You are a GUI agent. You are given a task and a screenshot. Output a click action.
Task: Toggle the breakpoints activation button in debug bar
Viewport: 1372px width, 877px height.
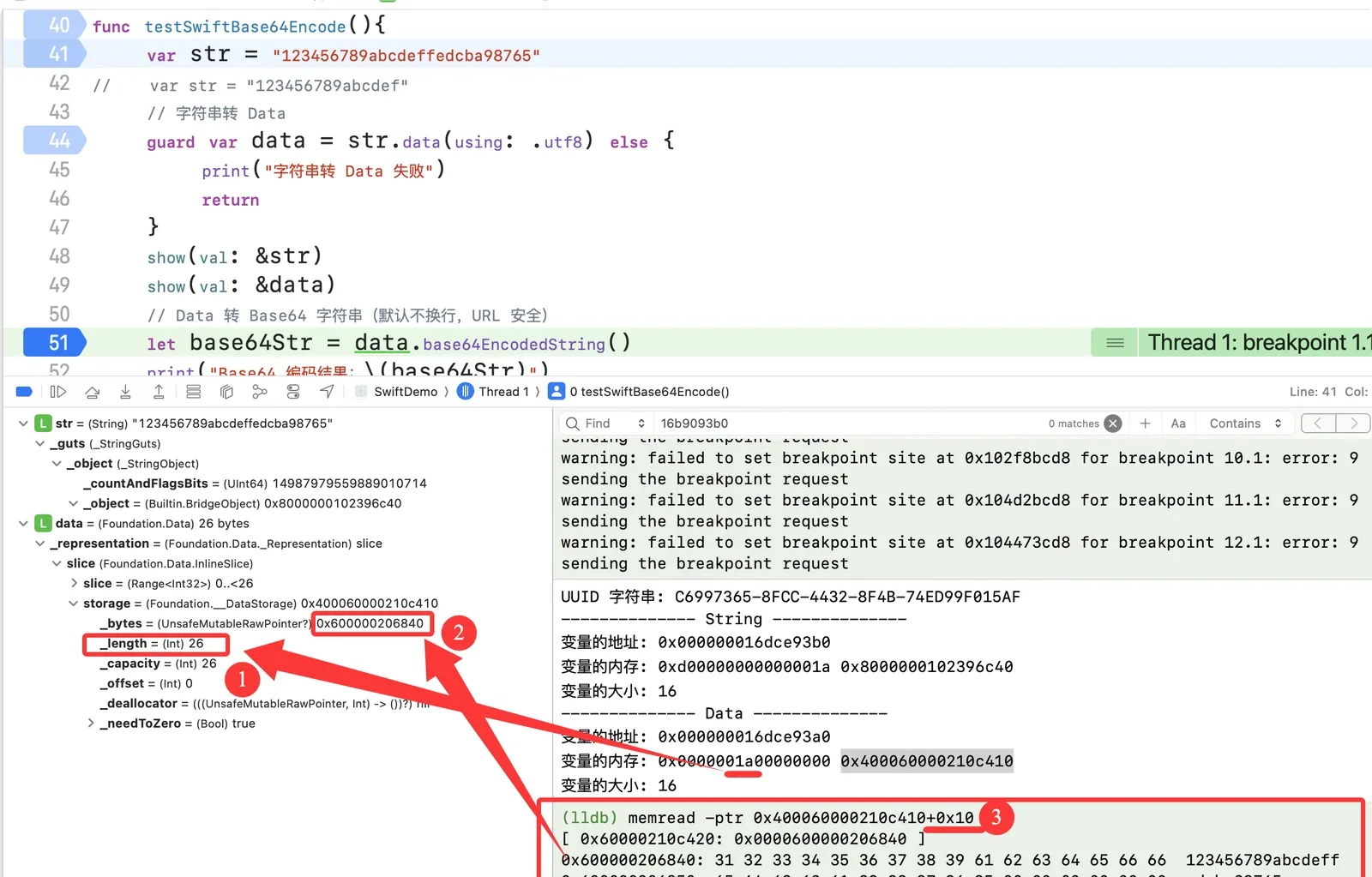tap(24, 392)
